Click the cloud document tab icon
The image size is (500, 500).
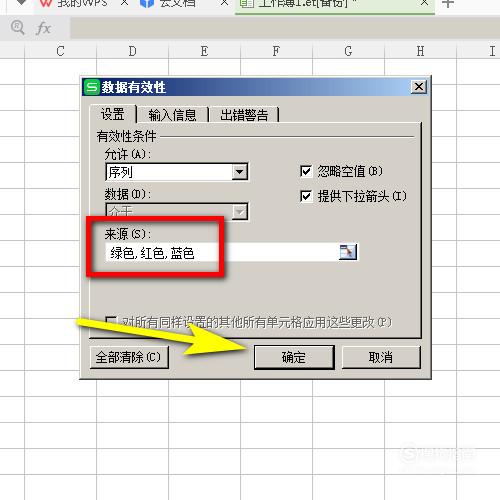pos(147,3)
